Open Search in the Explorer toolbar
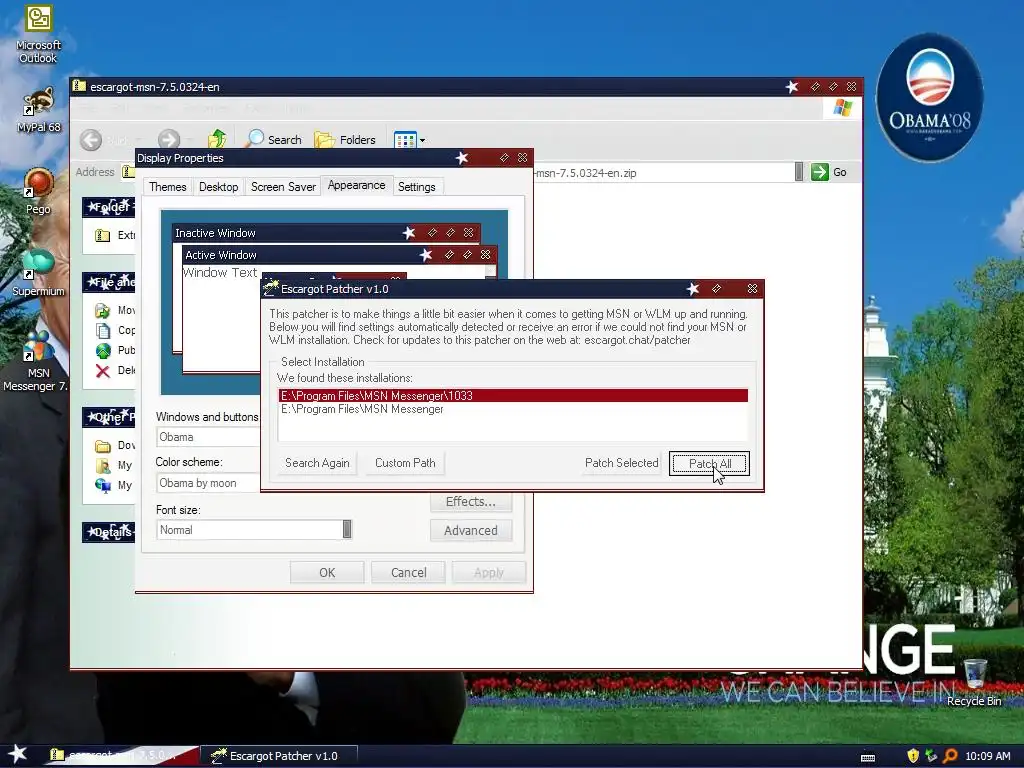 274,139
